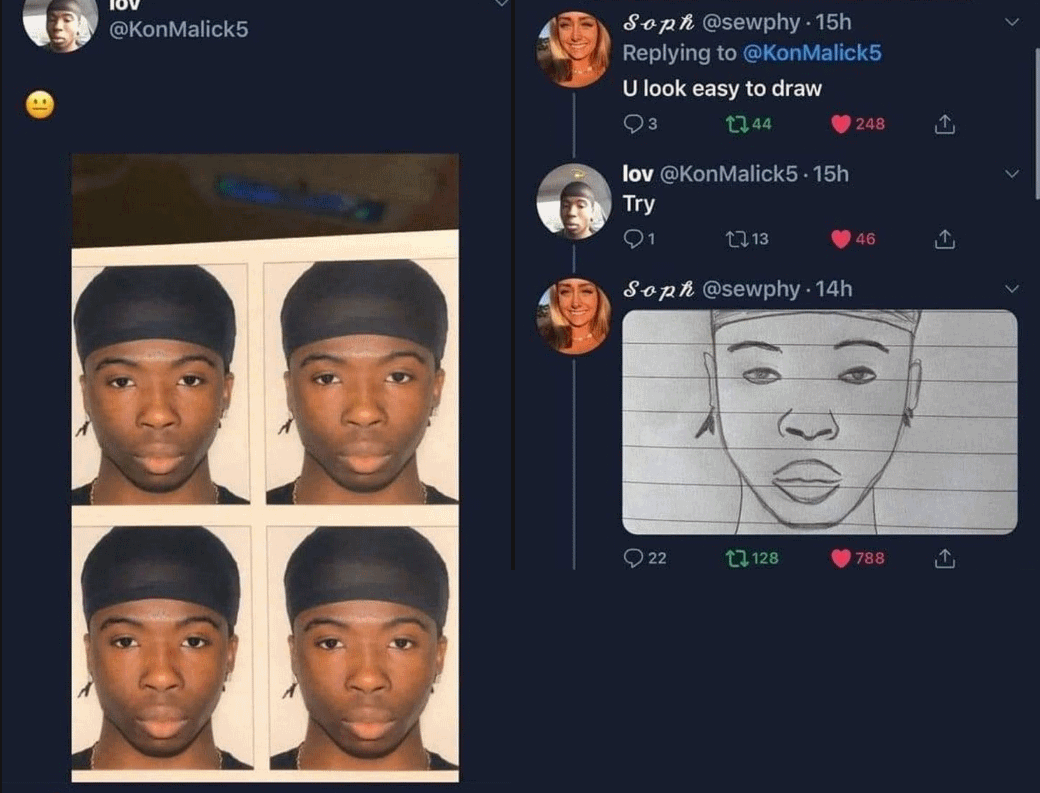1040x793 pixels.
Task: Share the 'Try' tweet
Action: tap(945, 239)
